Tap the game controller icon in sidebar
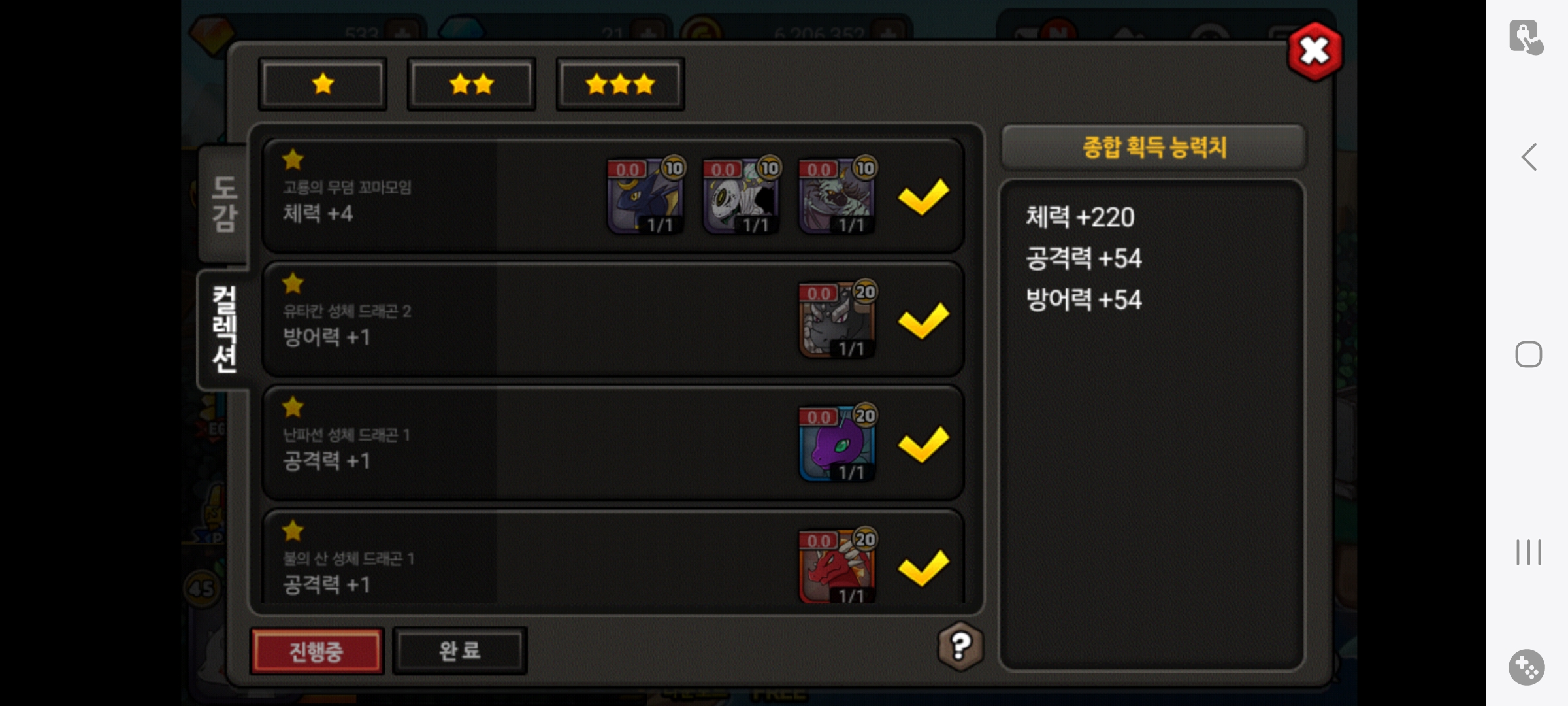 1527,667
